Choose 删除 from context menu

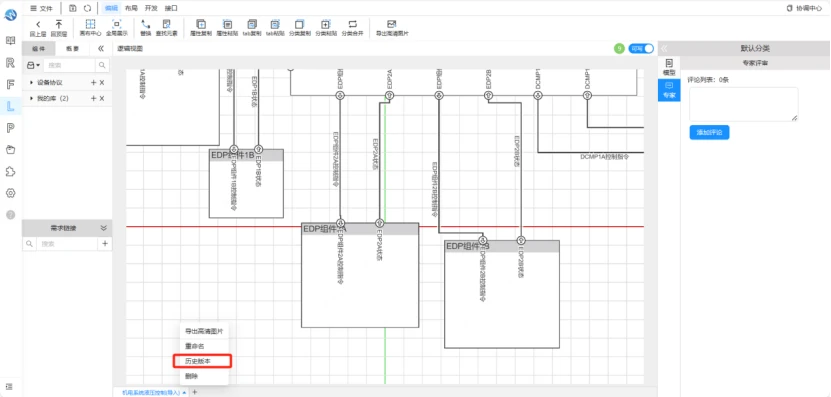[x=204, y=376]
